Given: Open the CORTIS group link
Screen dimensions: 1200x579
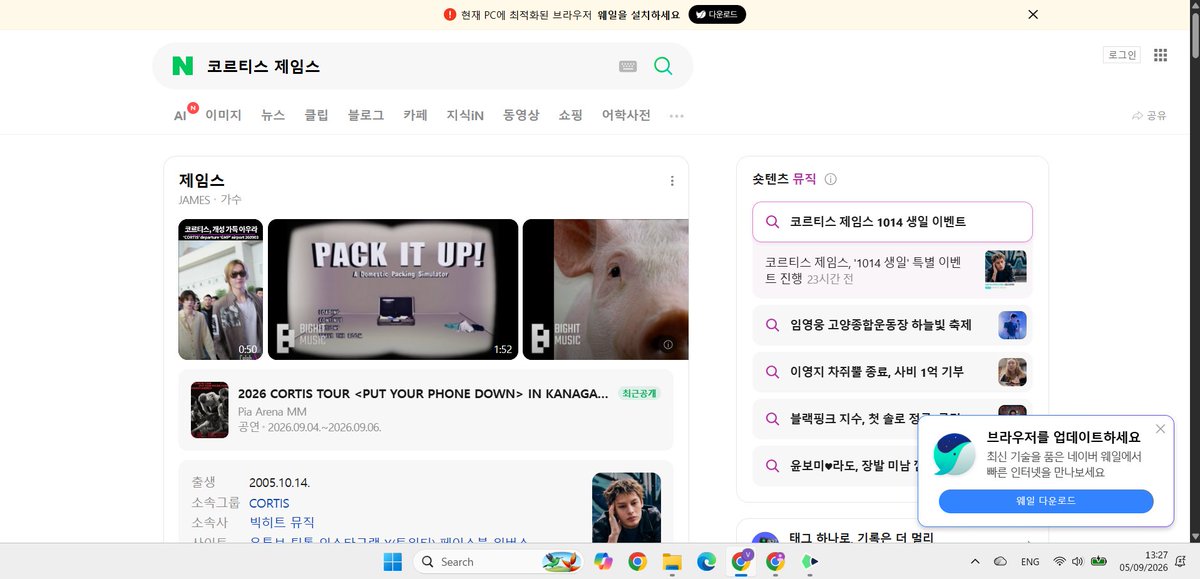Looking at the screenshot, I should tap(269, 503).
